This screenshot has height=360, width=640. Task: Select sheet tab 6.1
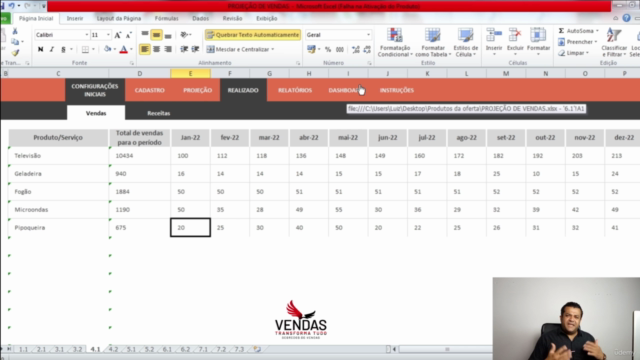(167, 349)
